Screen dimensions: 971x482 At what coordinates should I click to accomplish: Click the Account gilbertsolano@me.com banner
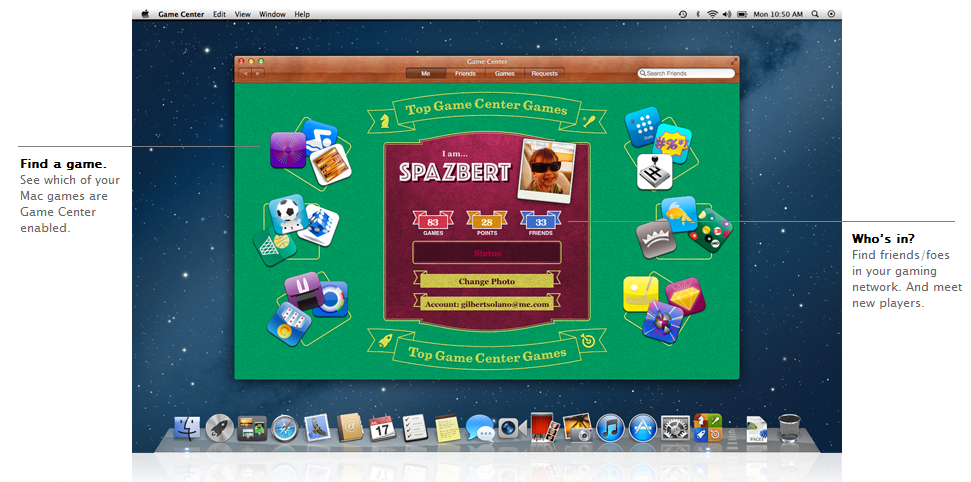[487, 304]
